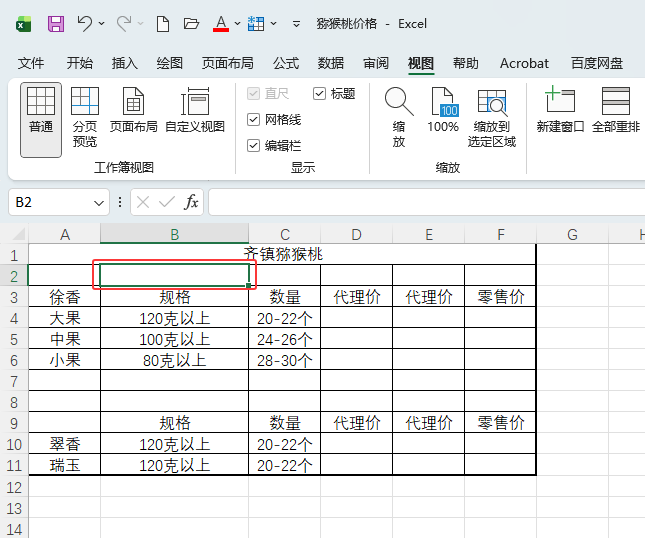
Task: Click 缩放到选定区域 button
Action: pos(492,118)
